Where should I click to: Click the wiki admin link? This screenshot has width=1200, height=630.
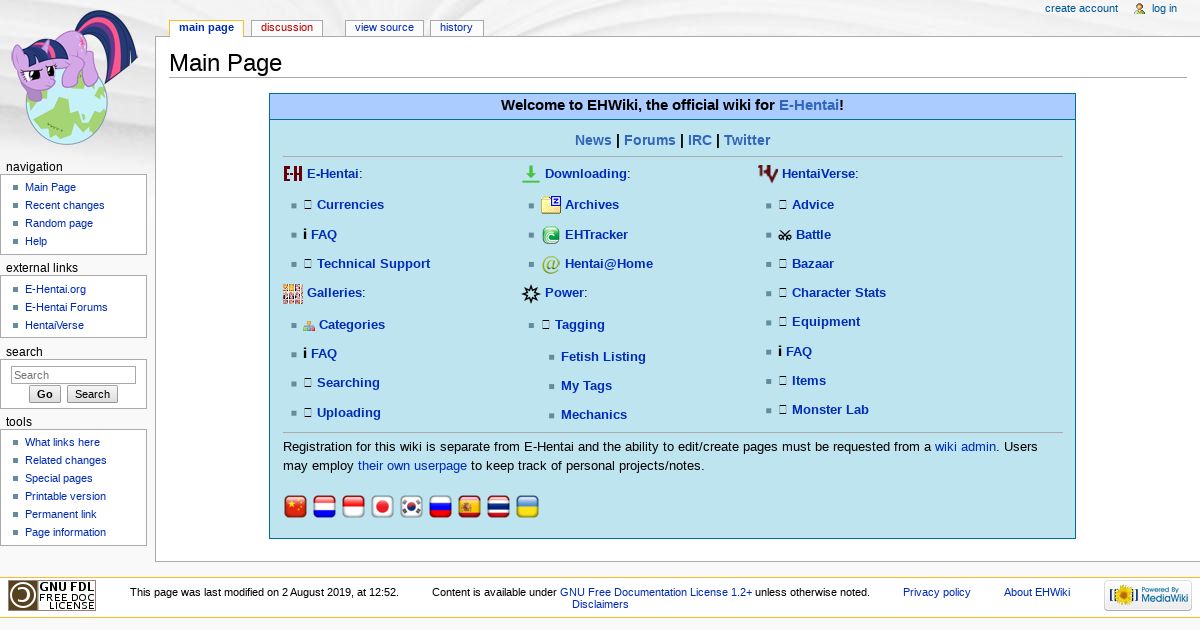coord(965,447)
